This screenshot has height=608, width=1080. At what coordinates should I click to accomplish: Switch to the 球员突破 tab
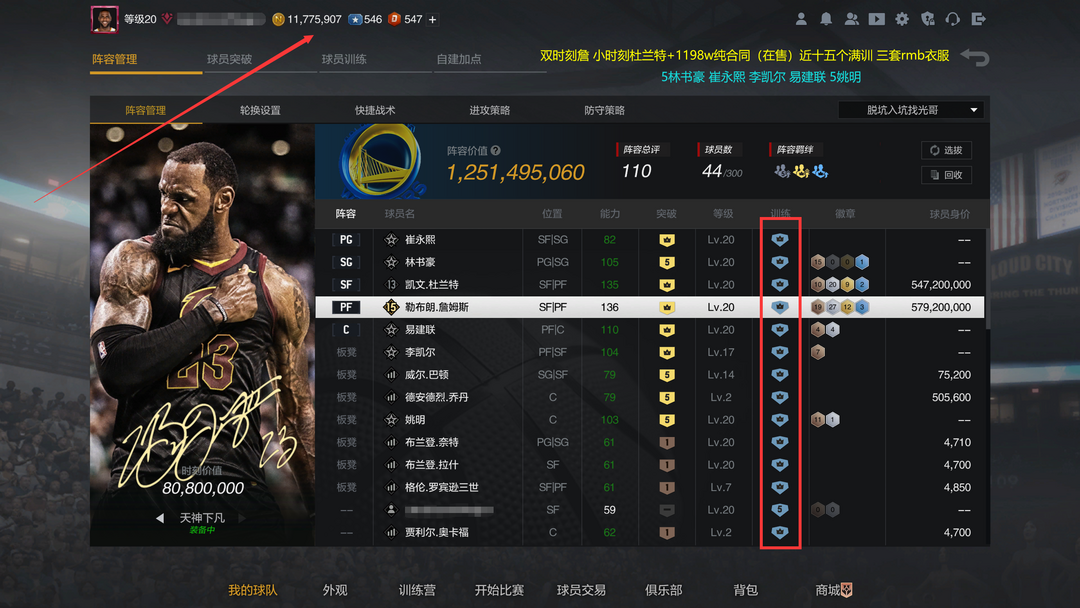[229, 59]
